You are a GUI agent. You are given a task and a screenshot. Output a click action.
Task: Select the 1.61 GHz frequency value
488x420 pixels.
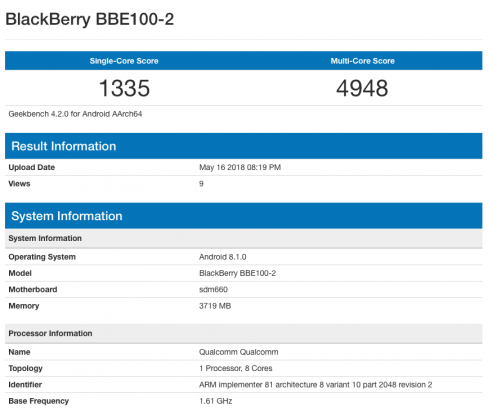coord(216,401)
